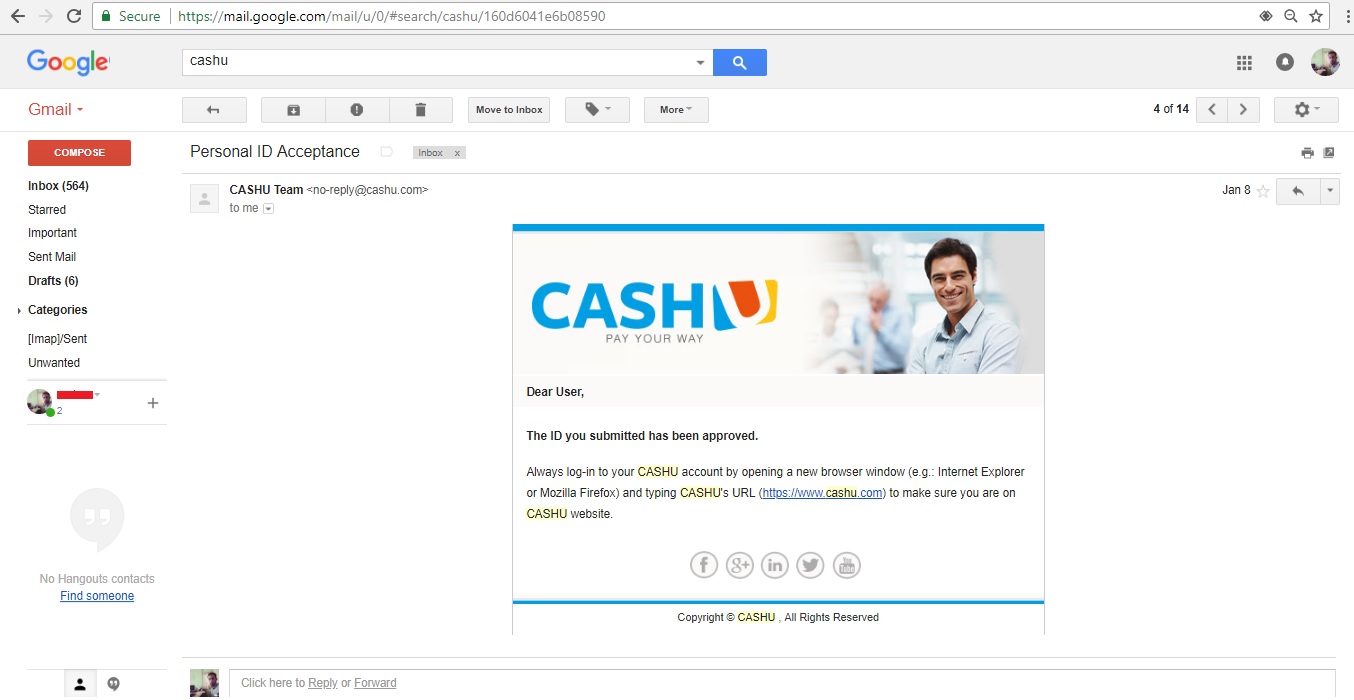Go back to search results arrow
Screen dimensions: 1354x700
[x=213, y=110]
